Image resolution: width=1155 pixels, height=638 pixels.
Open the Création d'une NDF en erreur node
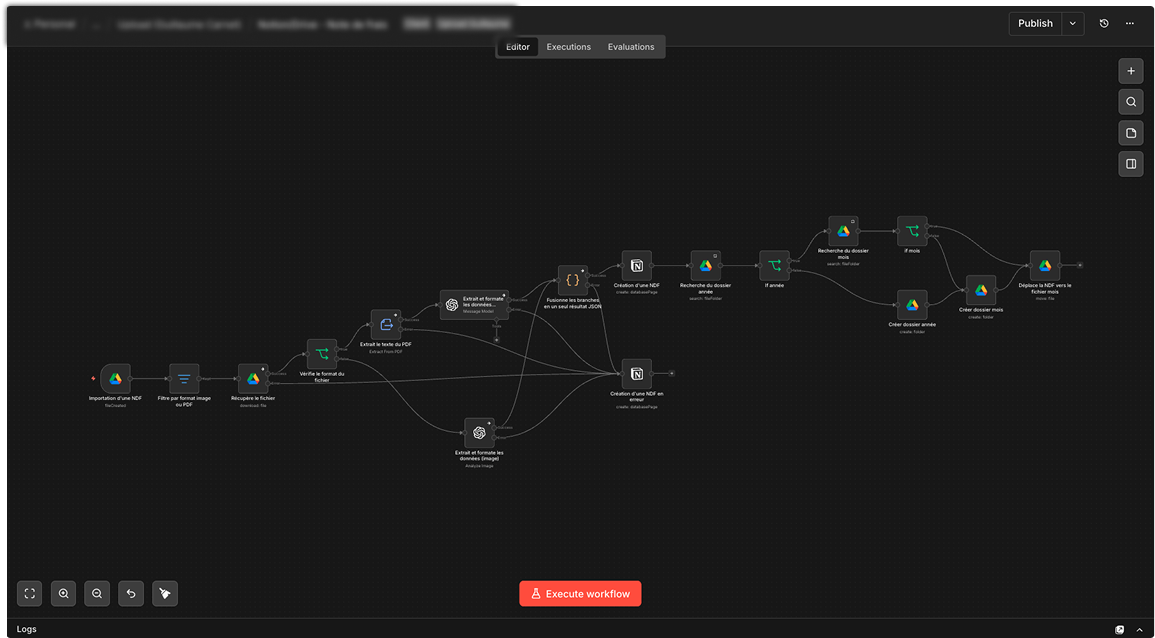tap(636, 374)
